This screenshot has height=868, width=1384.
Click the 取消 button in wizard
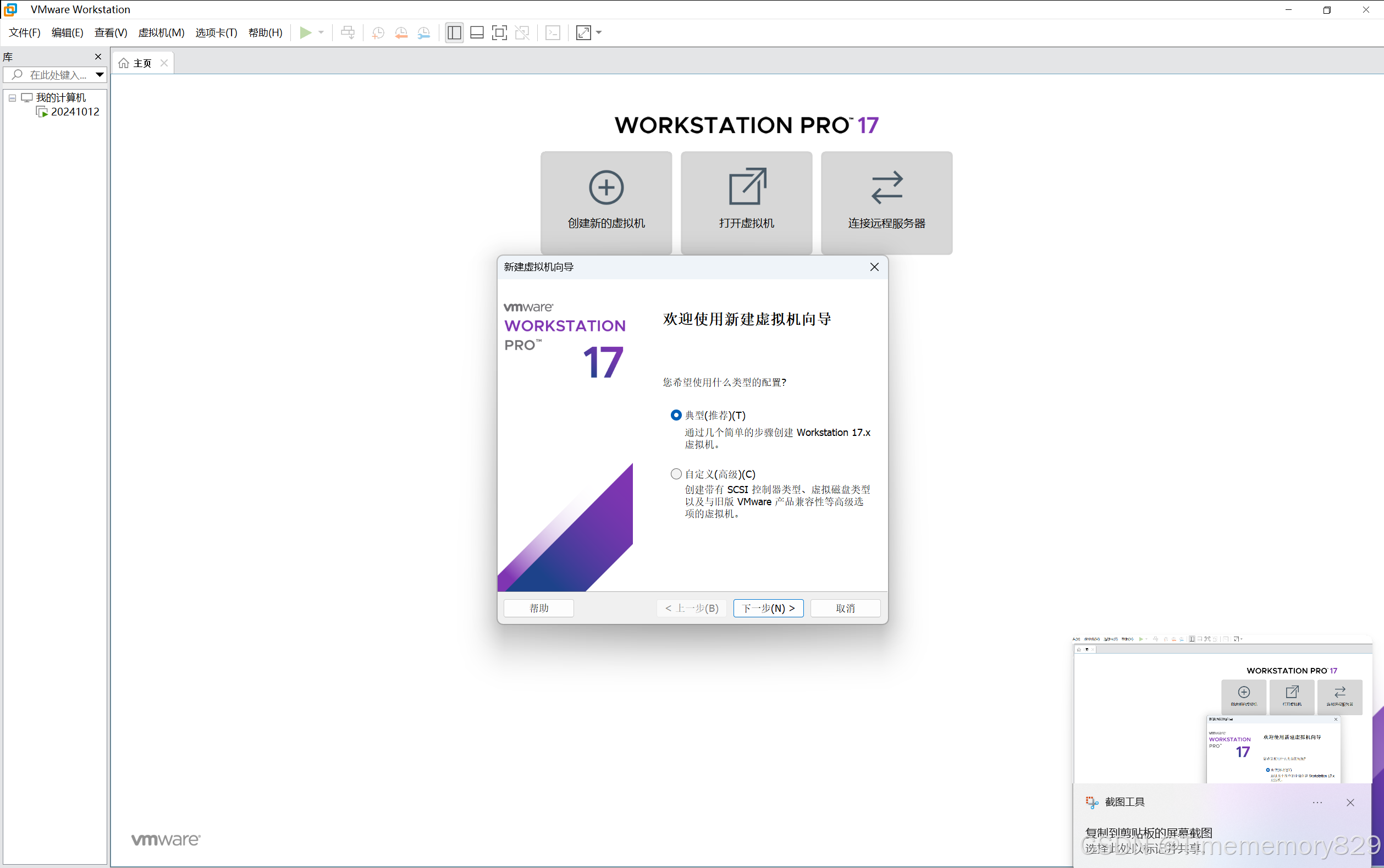[845, 608]
